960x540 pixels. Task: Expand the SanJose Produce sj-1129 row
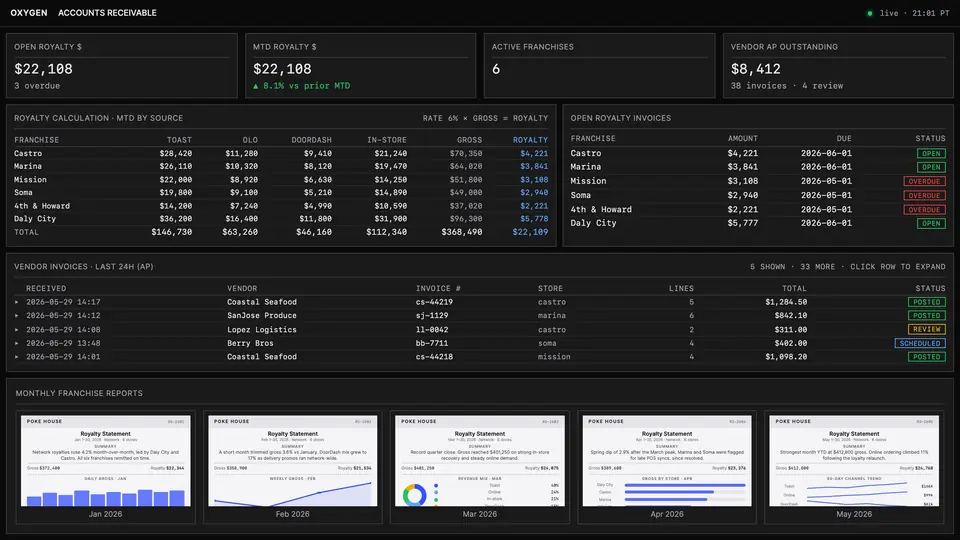point(480,315)
